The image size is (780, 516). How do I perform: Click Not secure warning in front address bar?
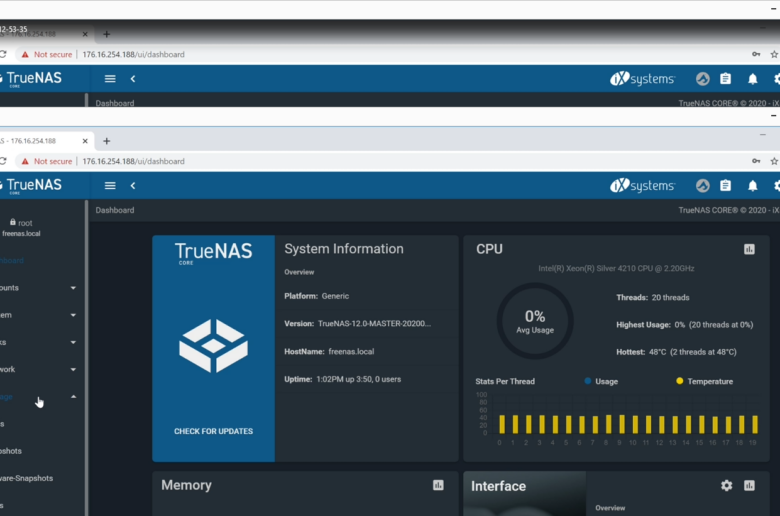(x=47, y=161)
